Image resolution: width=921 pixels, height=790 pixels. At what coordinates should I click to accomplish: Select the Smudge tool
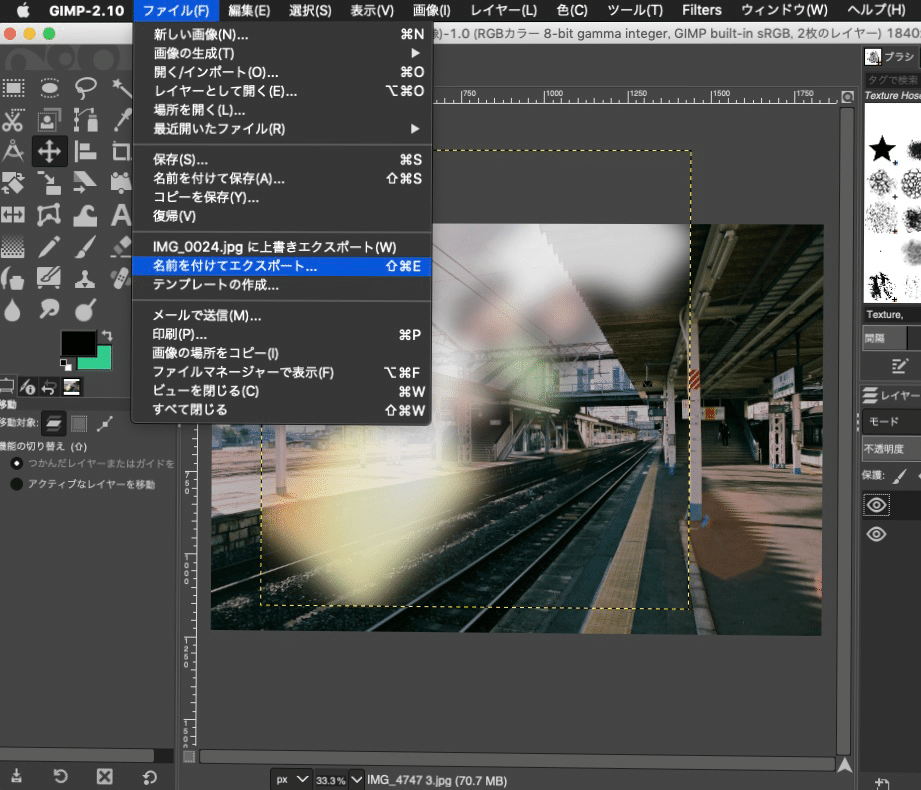49,310
